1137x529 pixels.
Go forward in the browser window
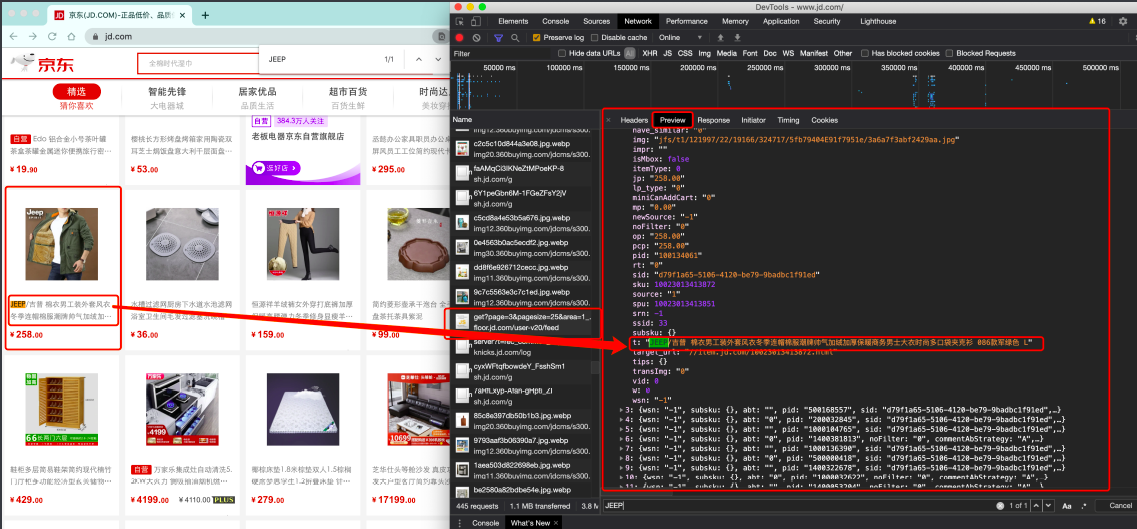(33, 36)
